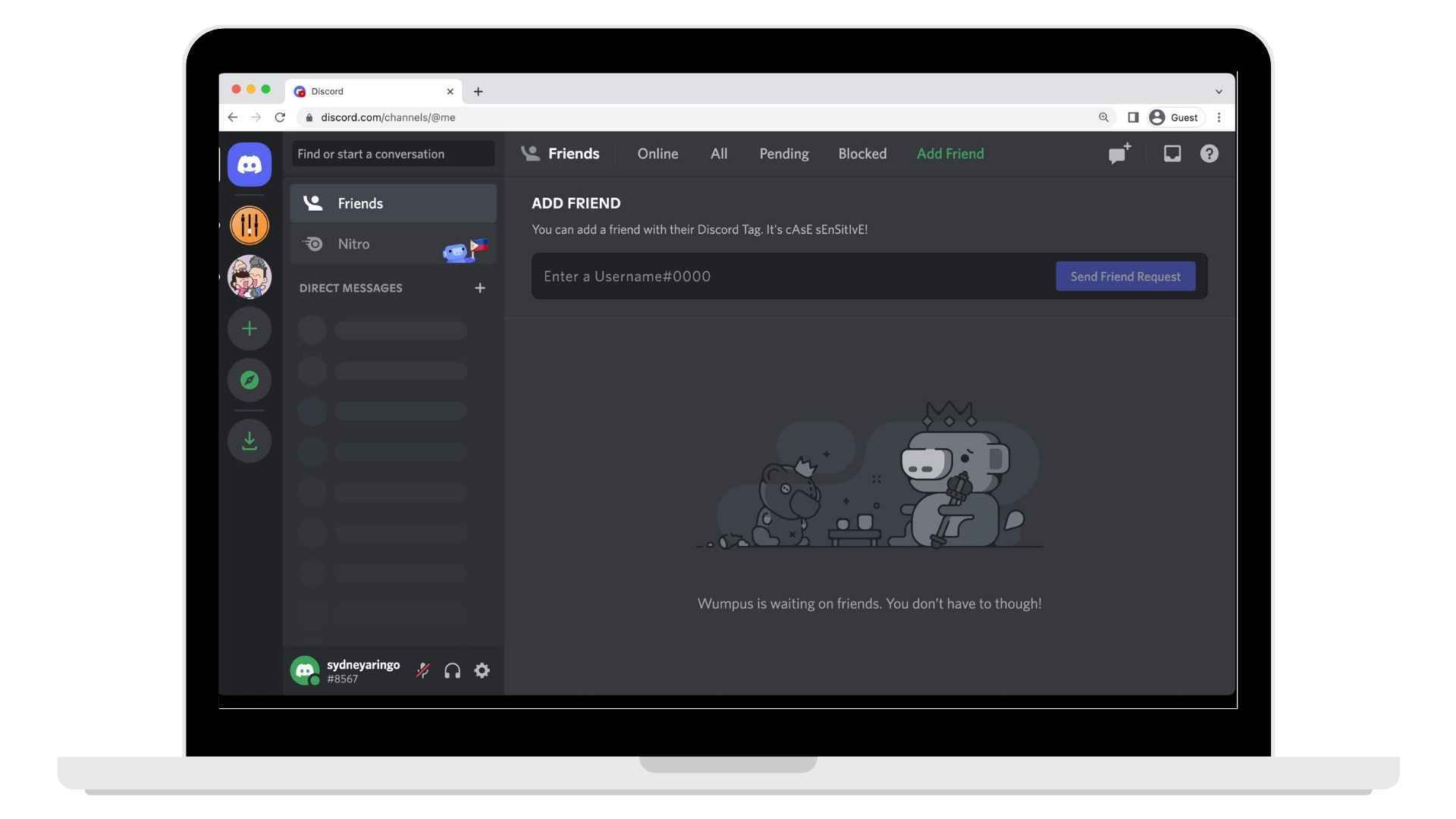Click the explore public servers icon
The image size is (1456, 819).
pos(250,380)
